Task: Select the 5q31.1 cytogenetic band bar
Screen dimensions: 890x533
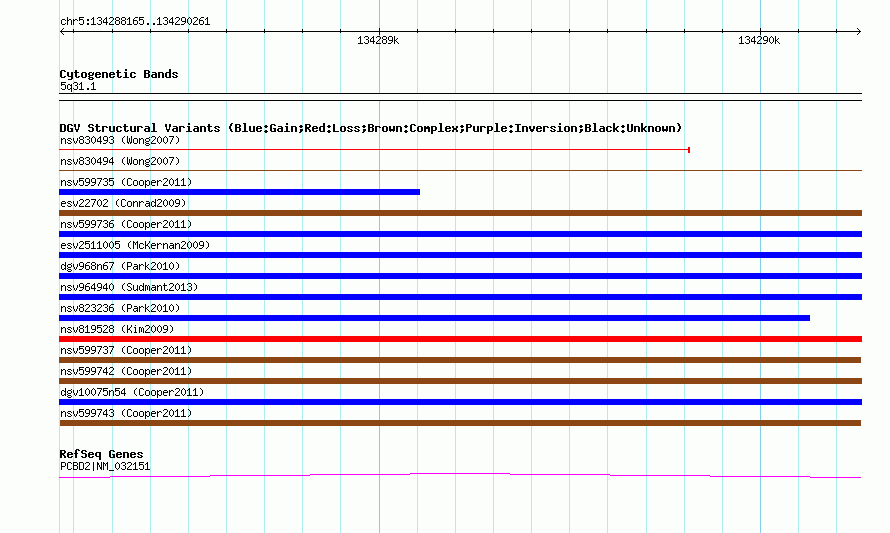Action: click(x=460, y=97)
